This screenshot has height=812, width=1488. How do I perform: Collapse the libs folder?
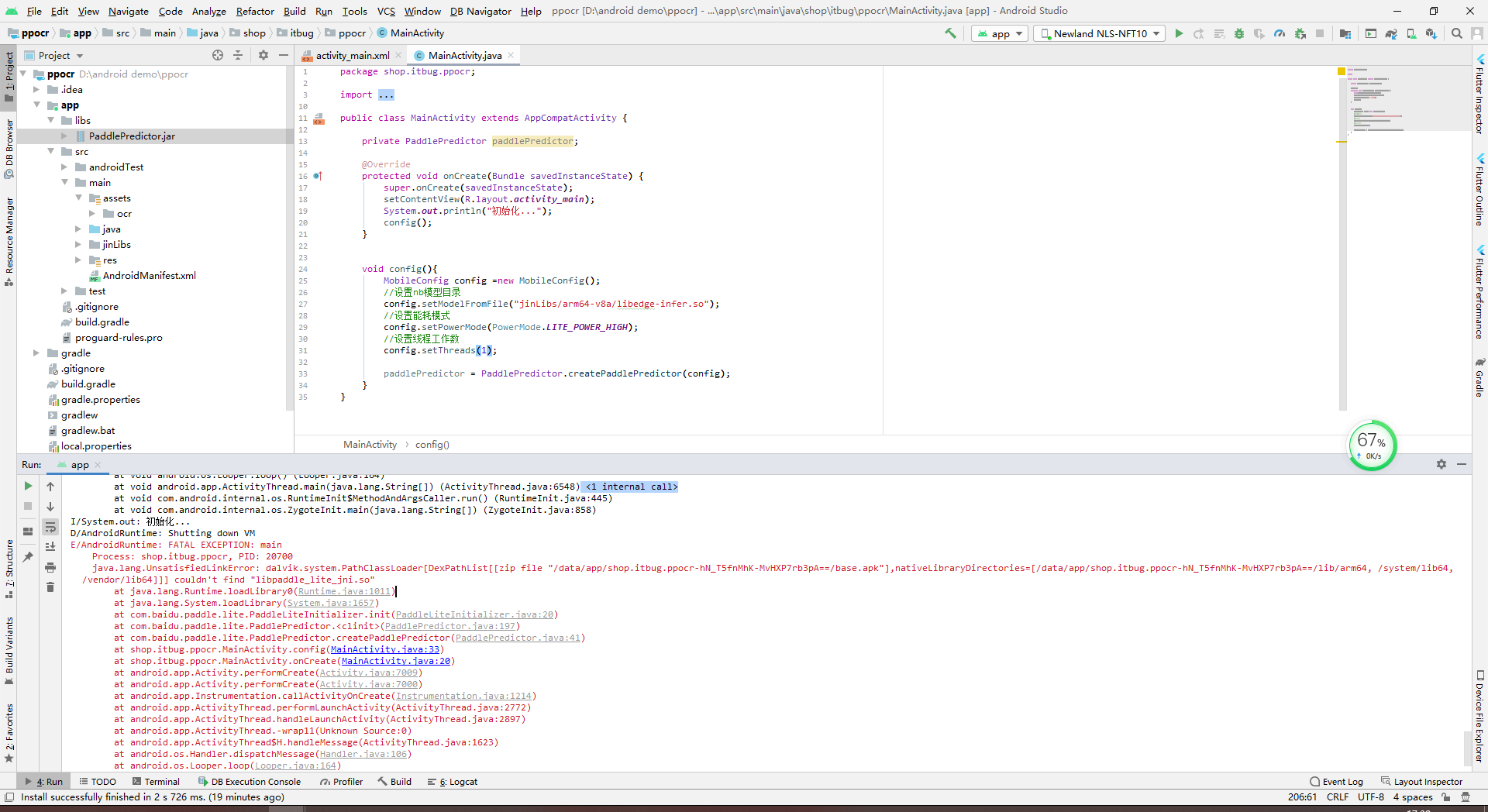coord(51,120)
